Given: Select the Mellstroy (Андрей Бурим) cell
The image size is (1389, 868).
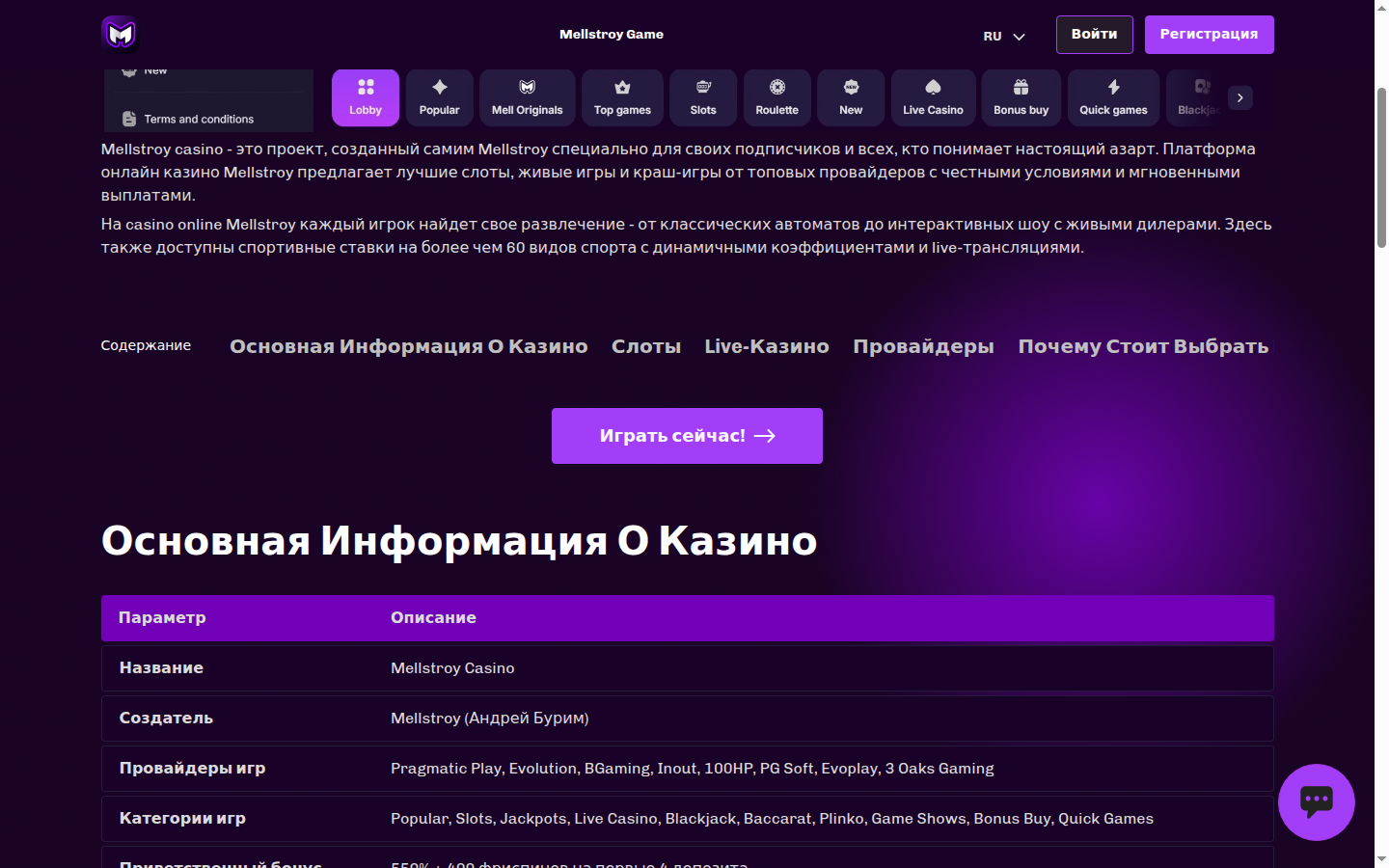Looking at the screenshot, I should click(x=490, y=719).
